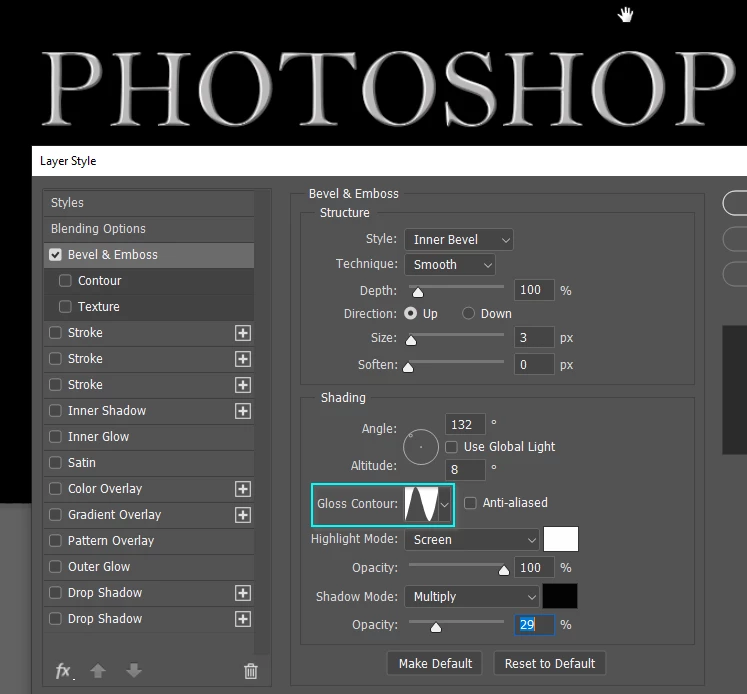
Task: Move effect down with the down arrow icon
Action: pos(134,671)
